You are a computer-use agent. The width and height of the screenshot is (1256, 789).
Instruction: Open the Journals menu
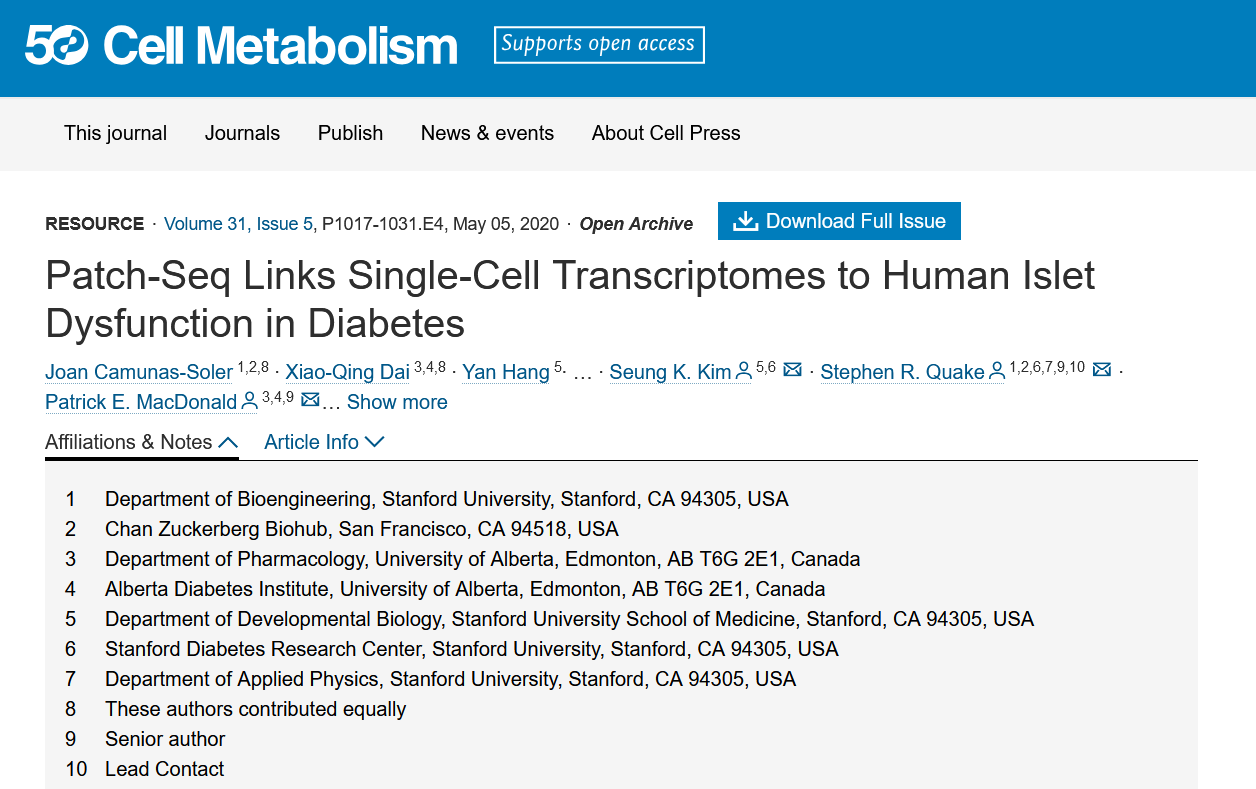point(242,133)
